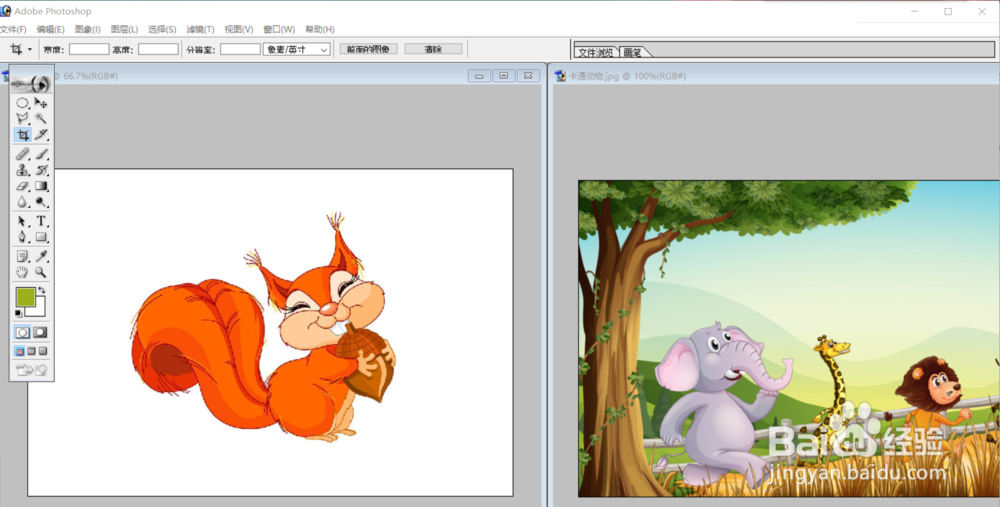The image size is (1000, 507).
Task: Select the Gradient tool
Action: (41, 186)
